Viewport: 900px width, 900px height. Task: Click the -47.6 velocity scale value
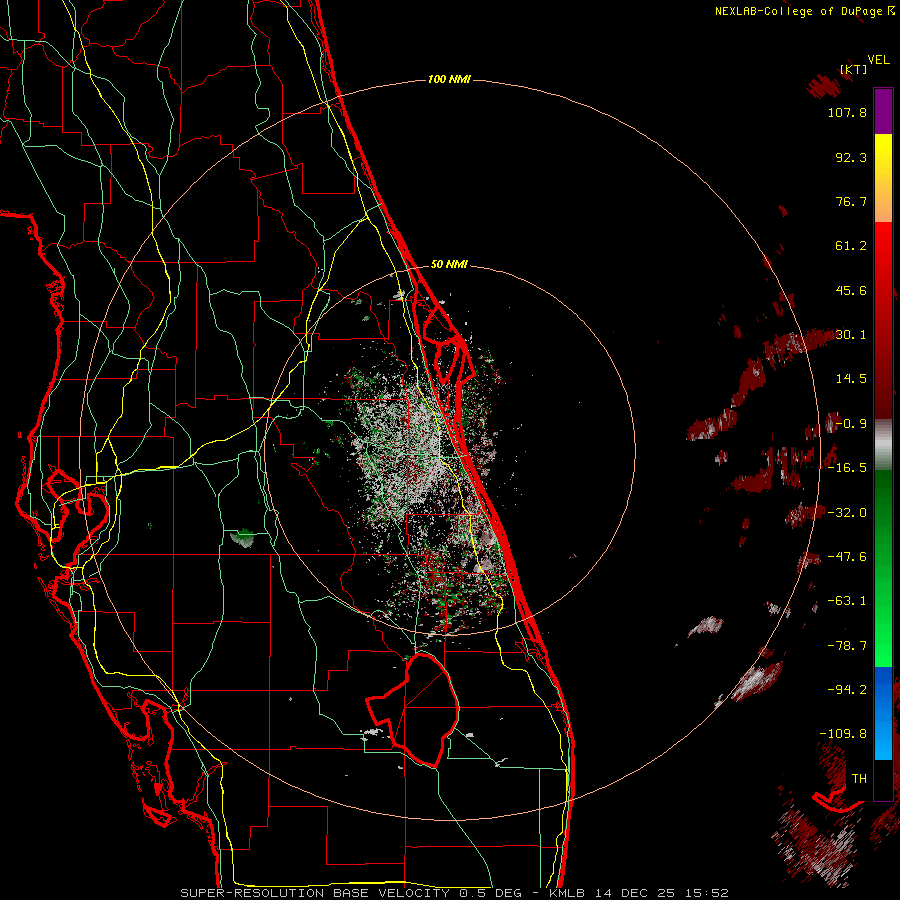point(847,556)
